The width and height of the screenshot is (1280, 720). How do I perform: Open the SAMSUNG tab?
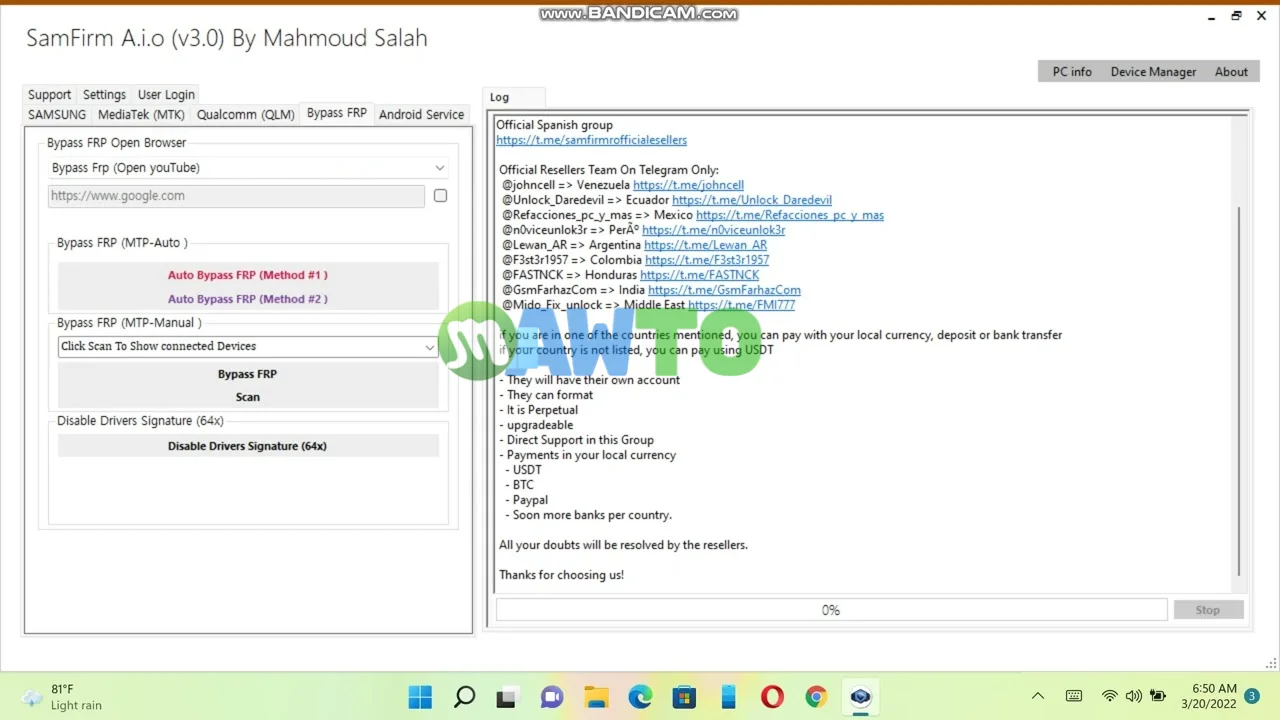(57, 115)
